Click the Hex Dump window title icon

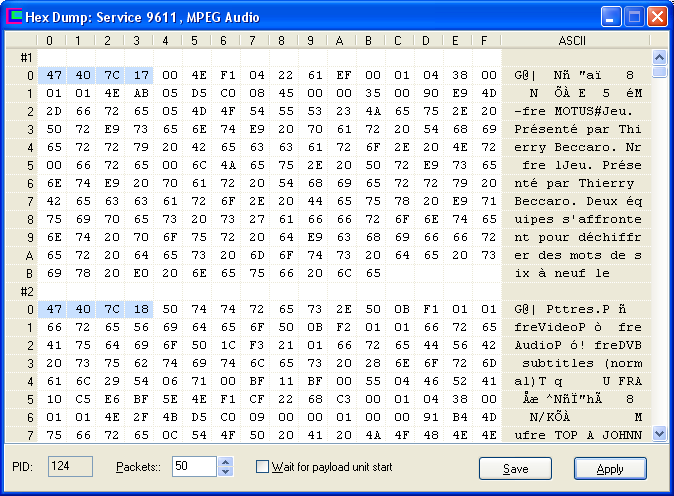(x=14, y=17)
